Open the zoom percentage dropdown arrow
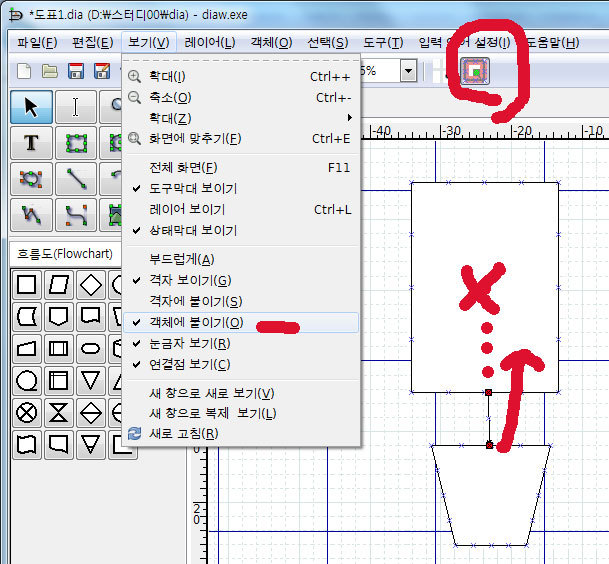The width and height of the screenshot is (609, 564). pos(408,71)
